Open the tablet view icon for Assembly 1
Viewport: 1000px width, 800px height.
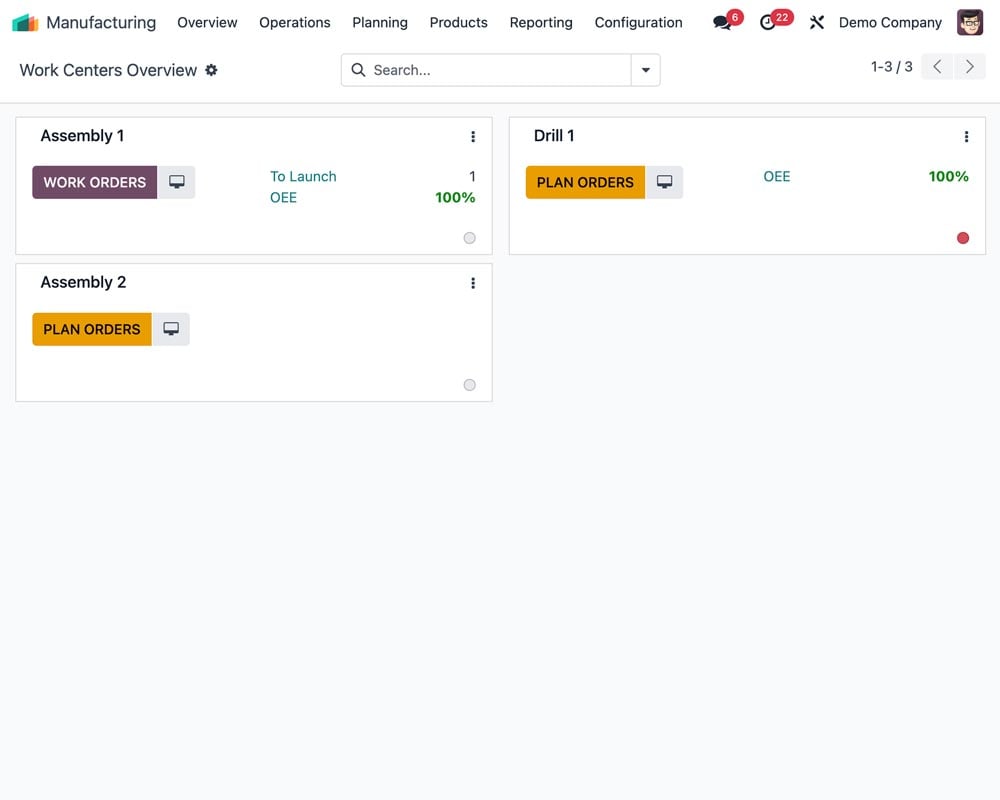click(177, 182)
